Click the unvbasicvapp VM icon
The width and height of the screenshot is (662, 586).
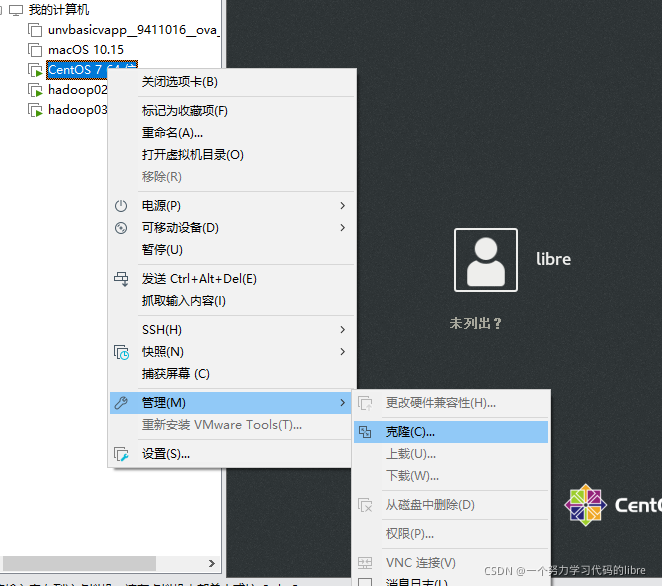point(35,30)
